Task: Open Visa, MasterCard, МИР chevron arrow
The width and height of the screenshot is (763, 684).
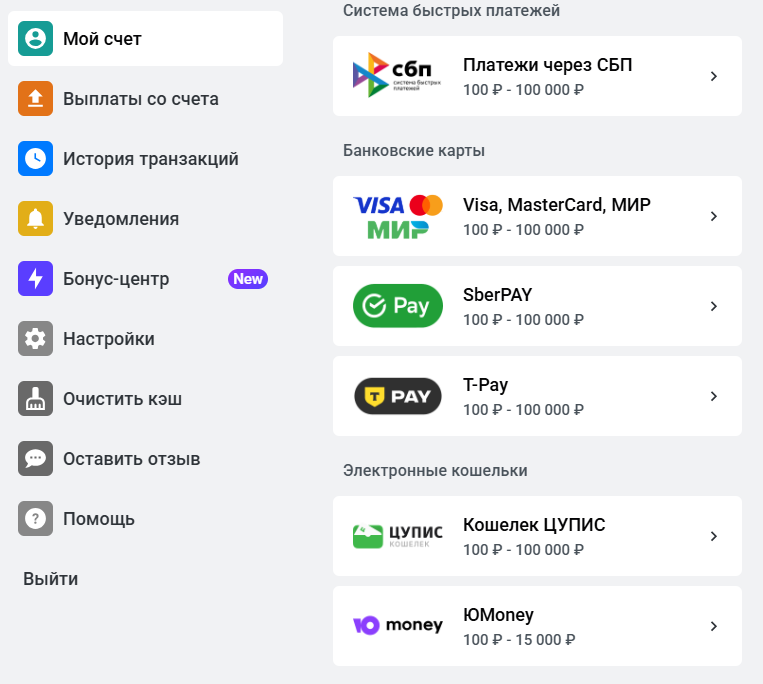Action: tap(714, 216)
